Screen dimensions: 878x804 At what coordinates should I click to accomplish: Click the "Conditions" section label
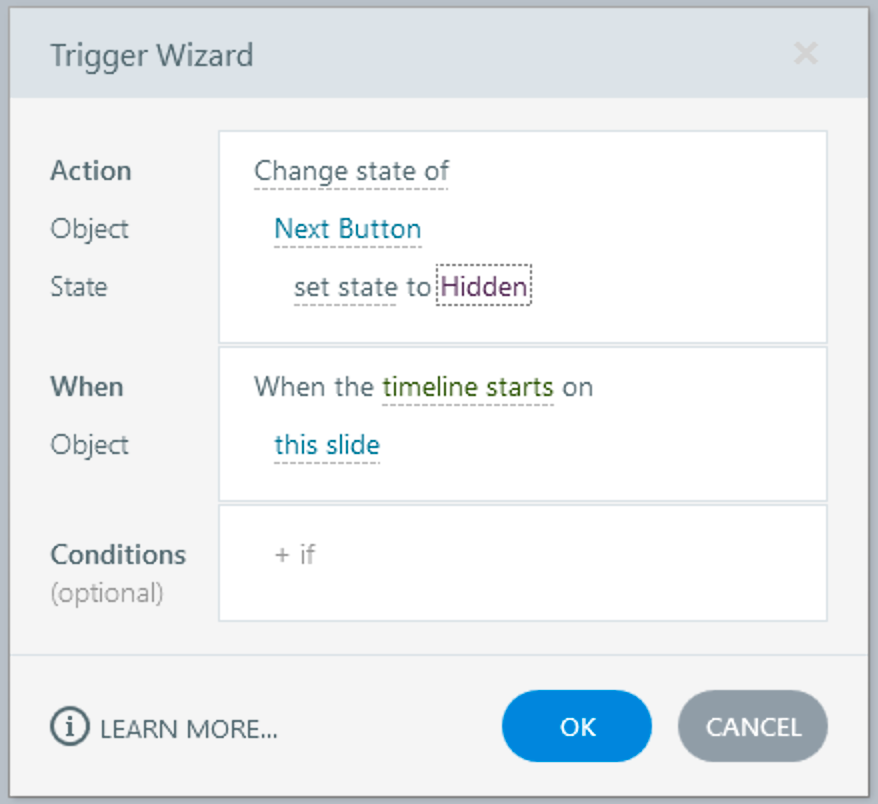(118, 554)
